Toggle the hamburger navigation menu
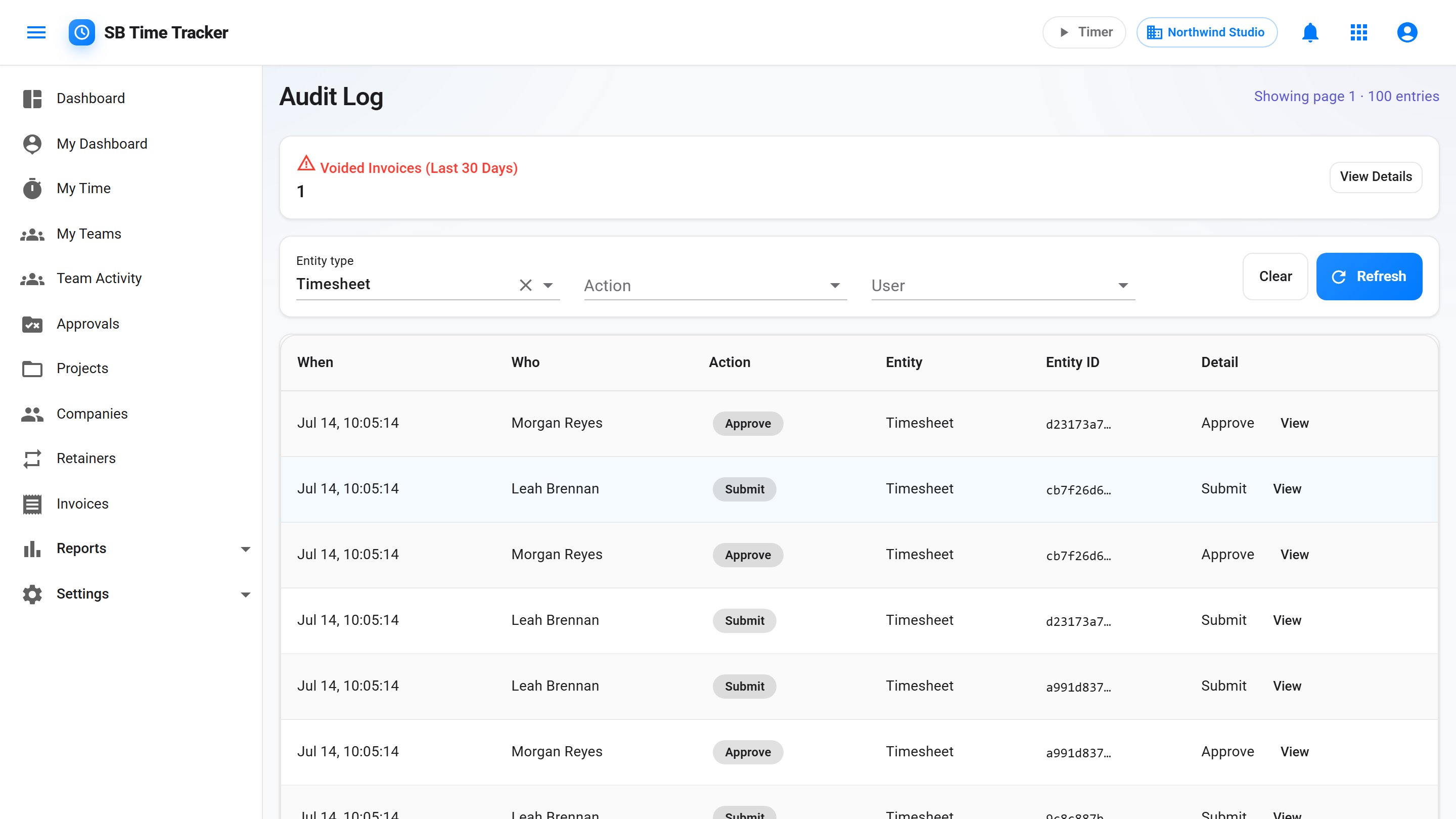The width and height of the screenshot is (1456, 819). [x=36, y=32]
